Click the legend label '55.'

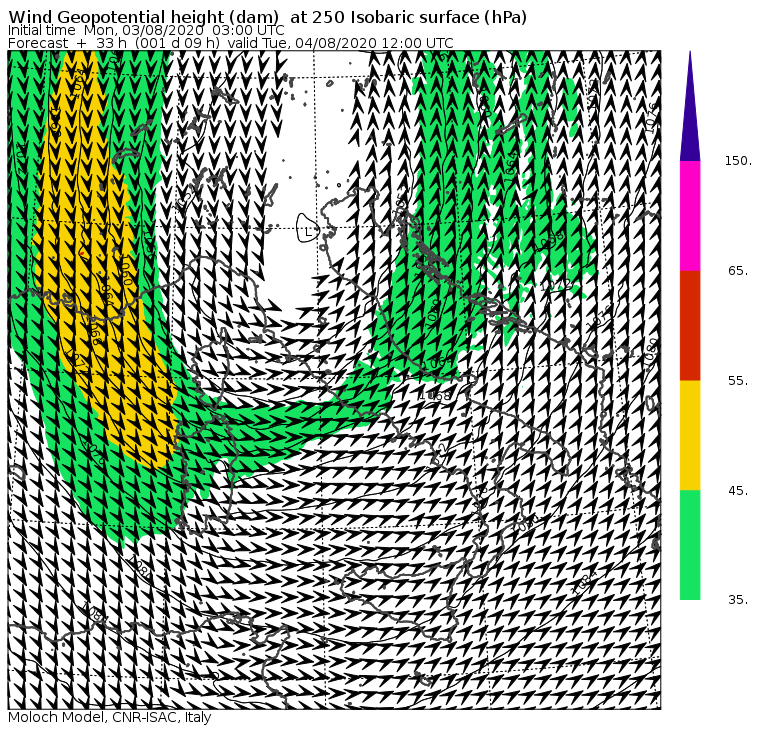(739, 381)
